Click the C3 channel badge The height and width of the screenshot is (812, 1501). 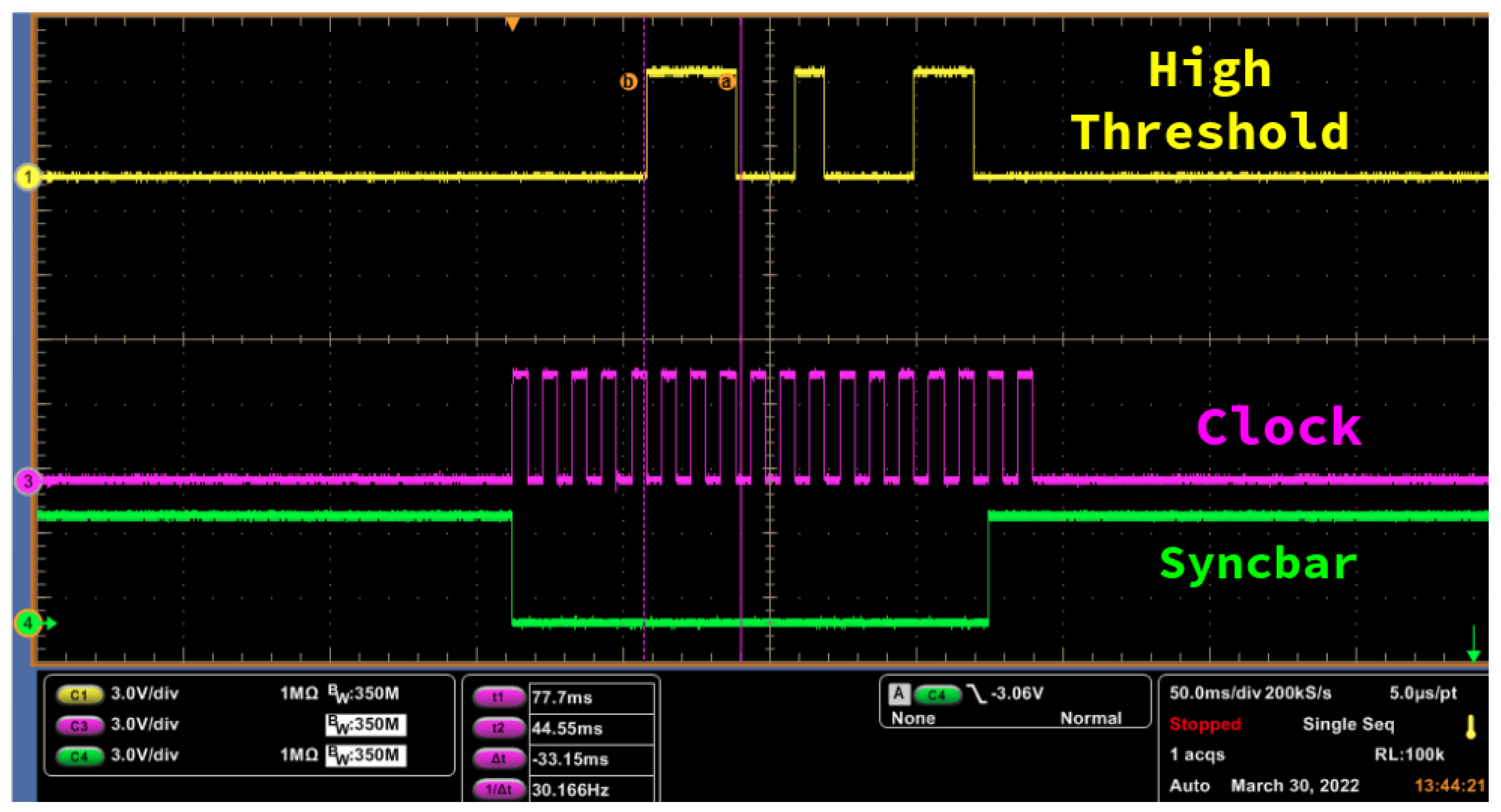[x=79, y=726]
